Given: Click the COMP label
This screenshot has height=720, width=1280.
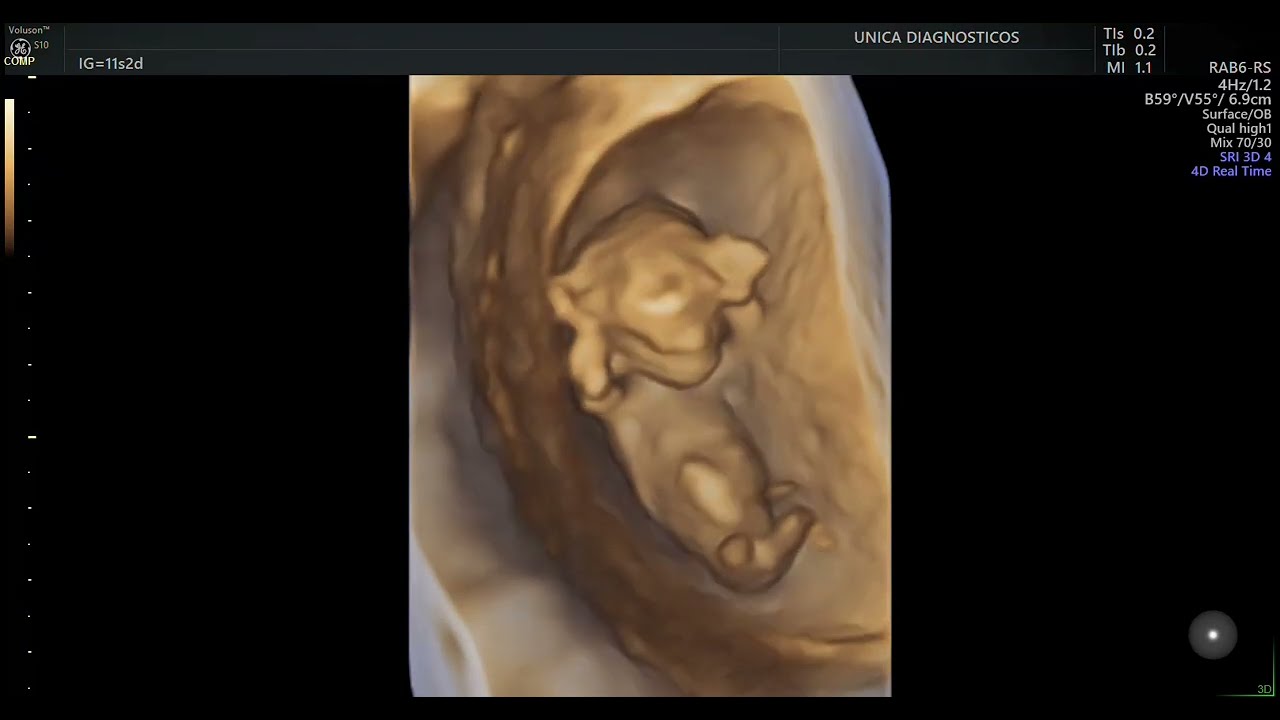Looking at the screenshot, I should 19,61.
